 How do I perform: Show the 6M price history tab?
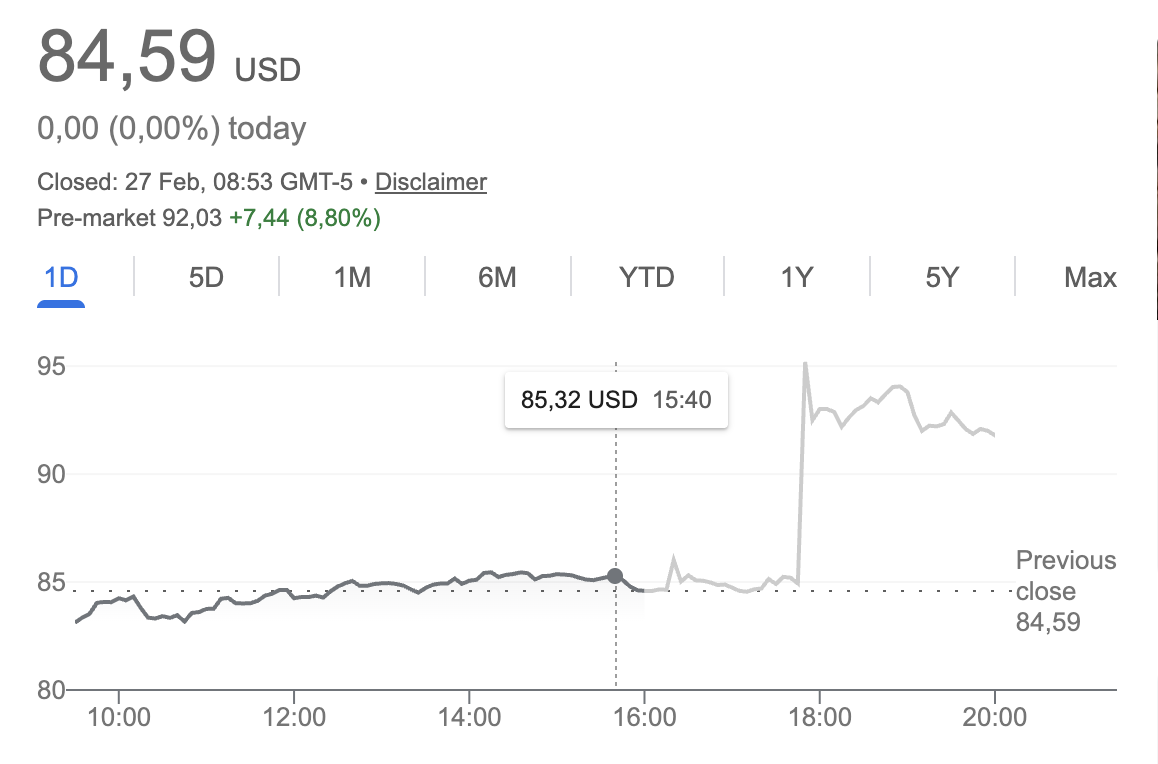497,277
